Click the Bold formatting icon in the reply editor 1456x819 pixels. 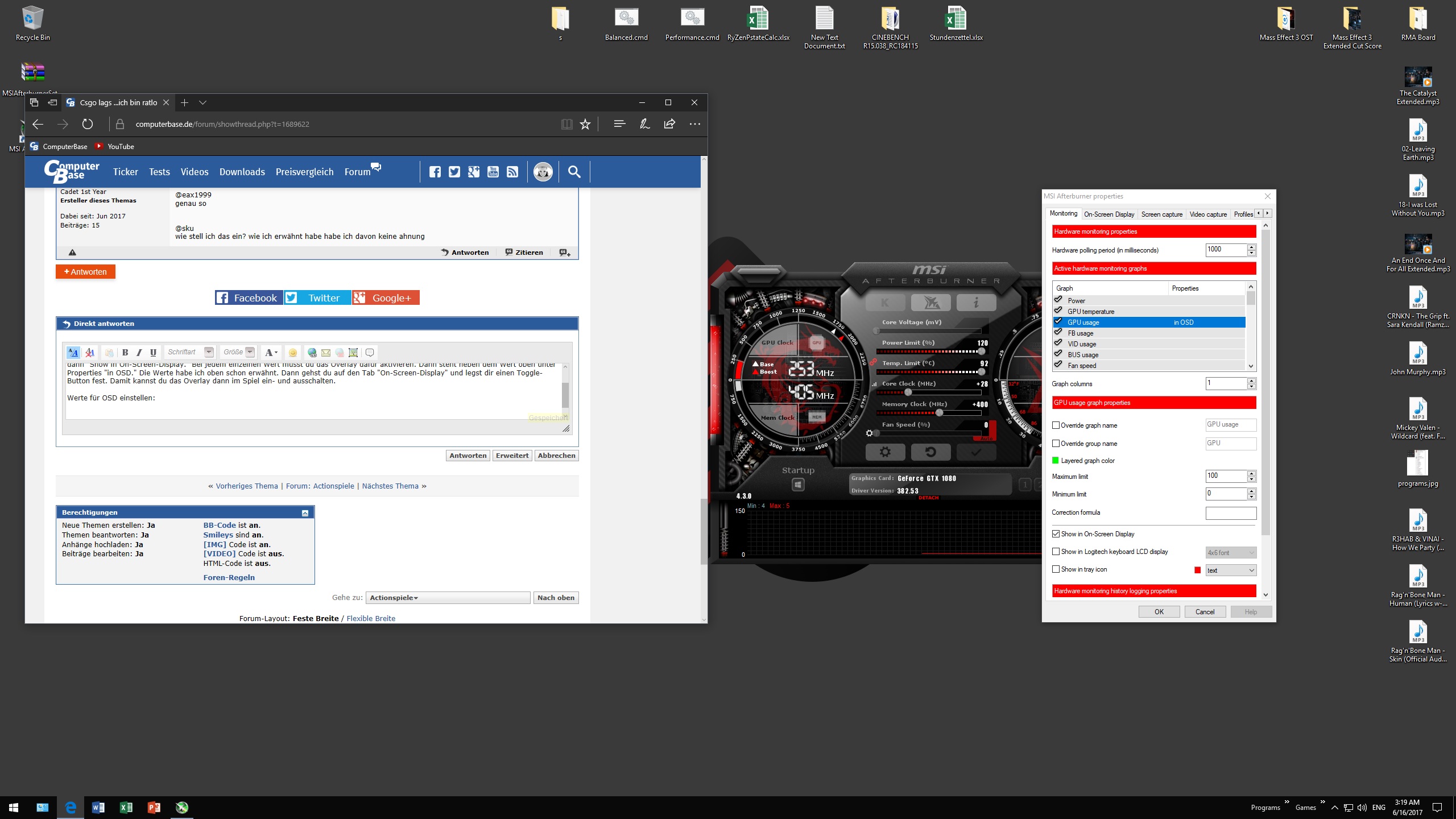point(125,353)
